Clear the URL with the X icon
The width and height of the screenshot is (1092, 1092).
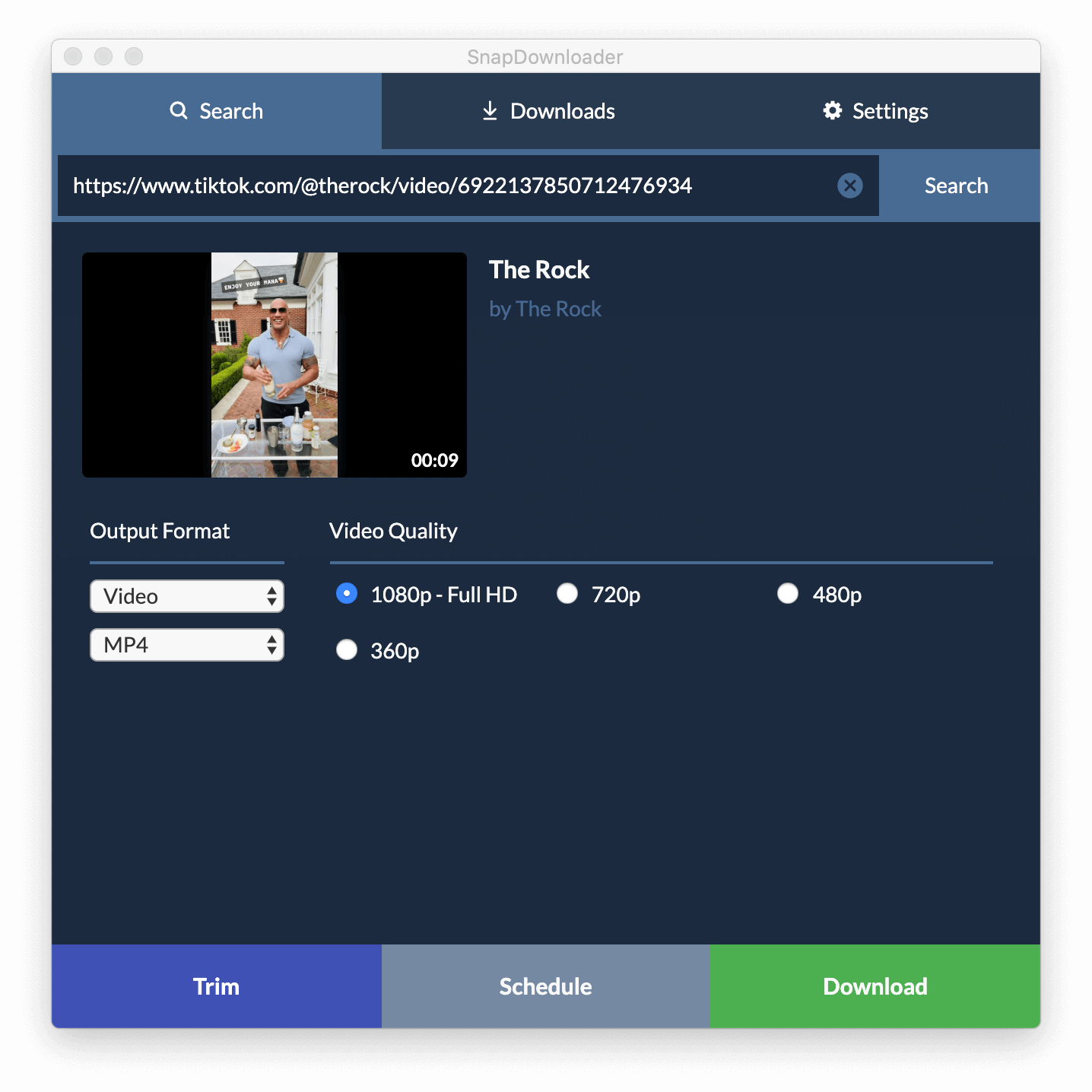850,186
